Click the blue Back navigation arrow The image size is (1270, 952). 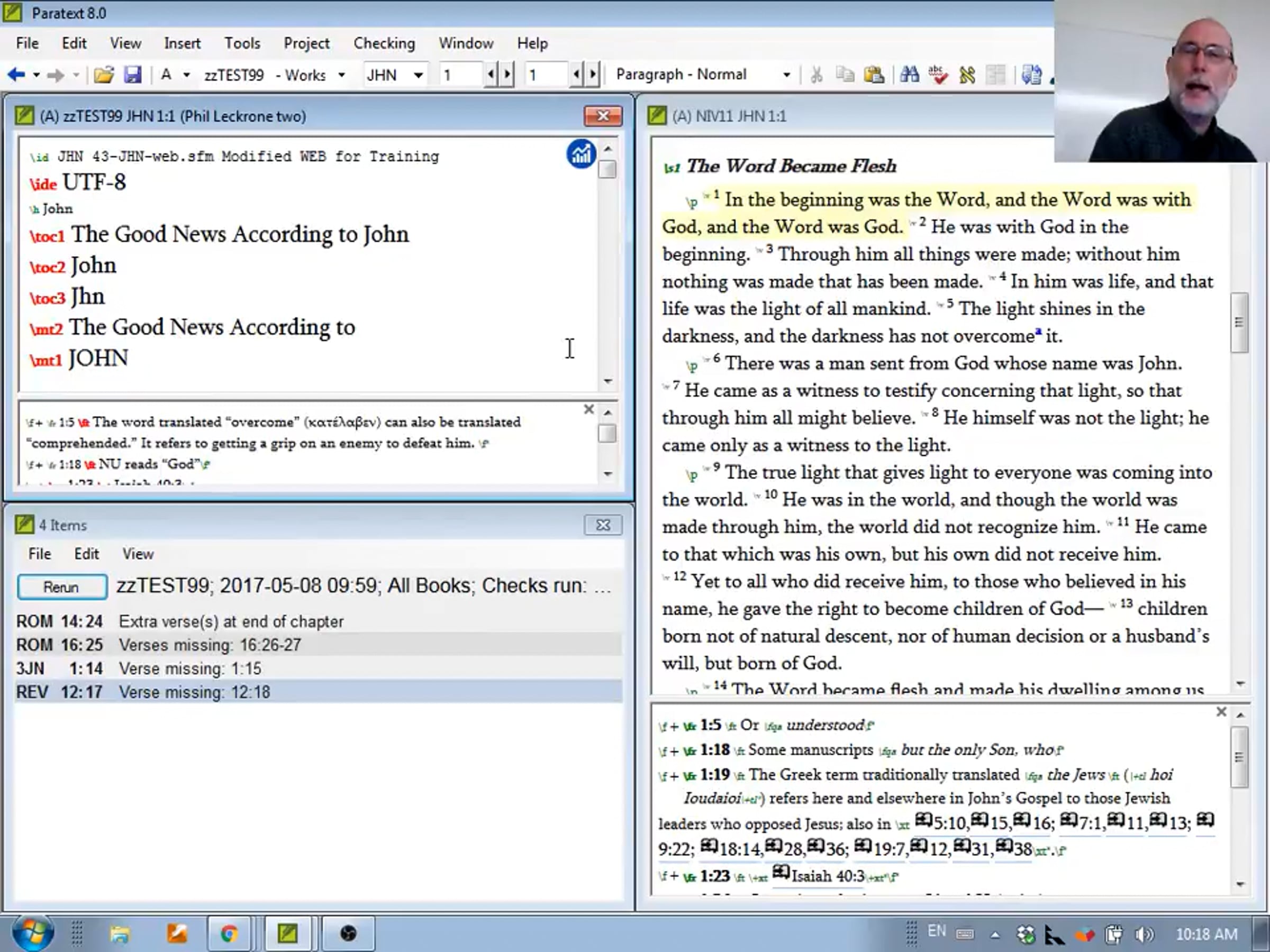pos(16,75)
